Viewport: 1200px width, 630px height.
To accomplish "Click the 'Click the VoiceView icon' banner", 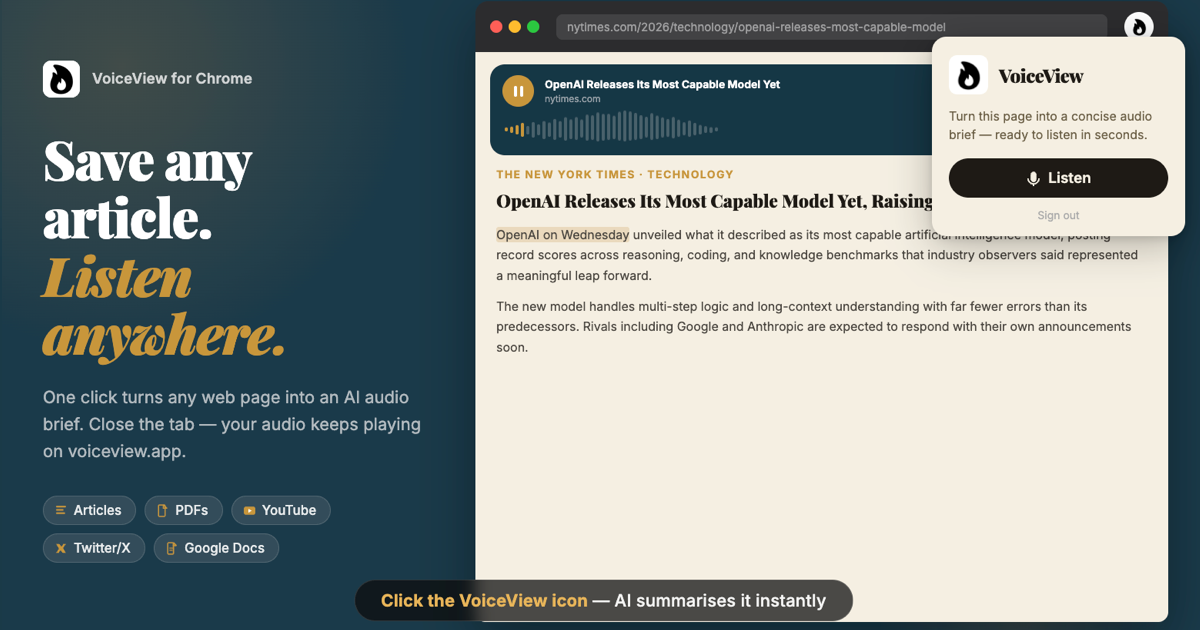I will pos(604,600).
